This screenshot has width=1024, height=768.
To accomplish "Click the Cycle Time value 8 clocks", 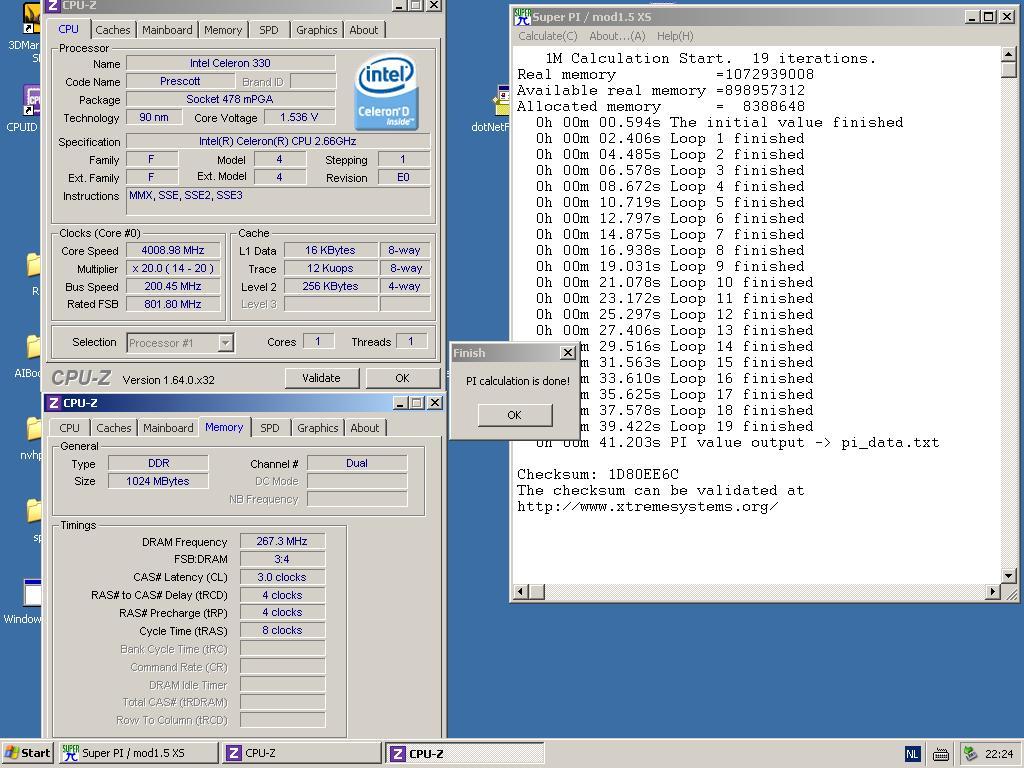I will [x=282, y=630].
